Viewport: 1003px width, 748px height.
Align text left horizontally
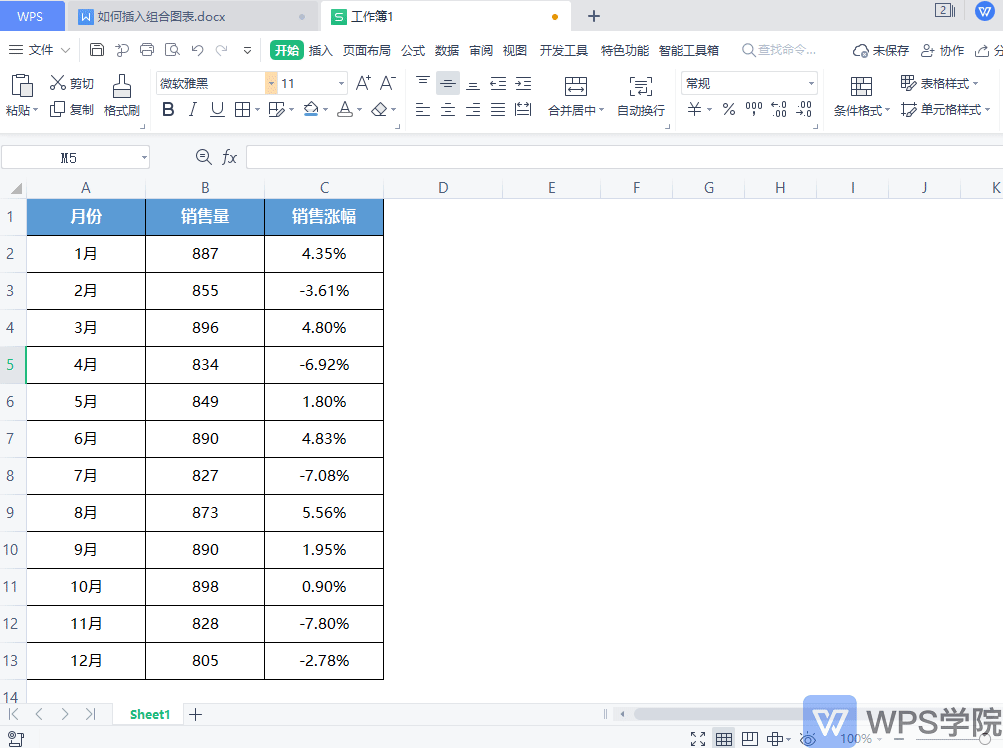[423, 109]
